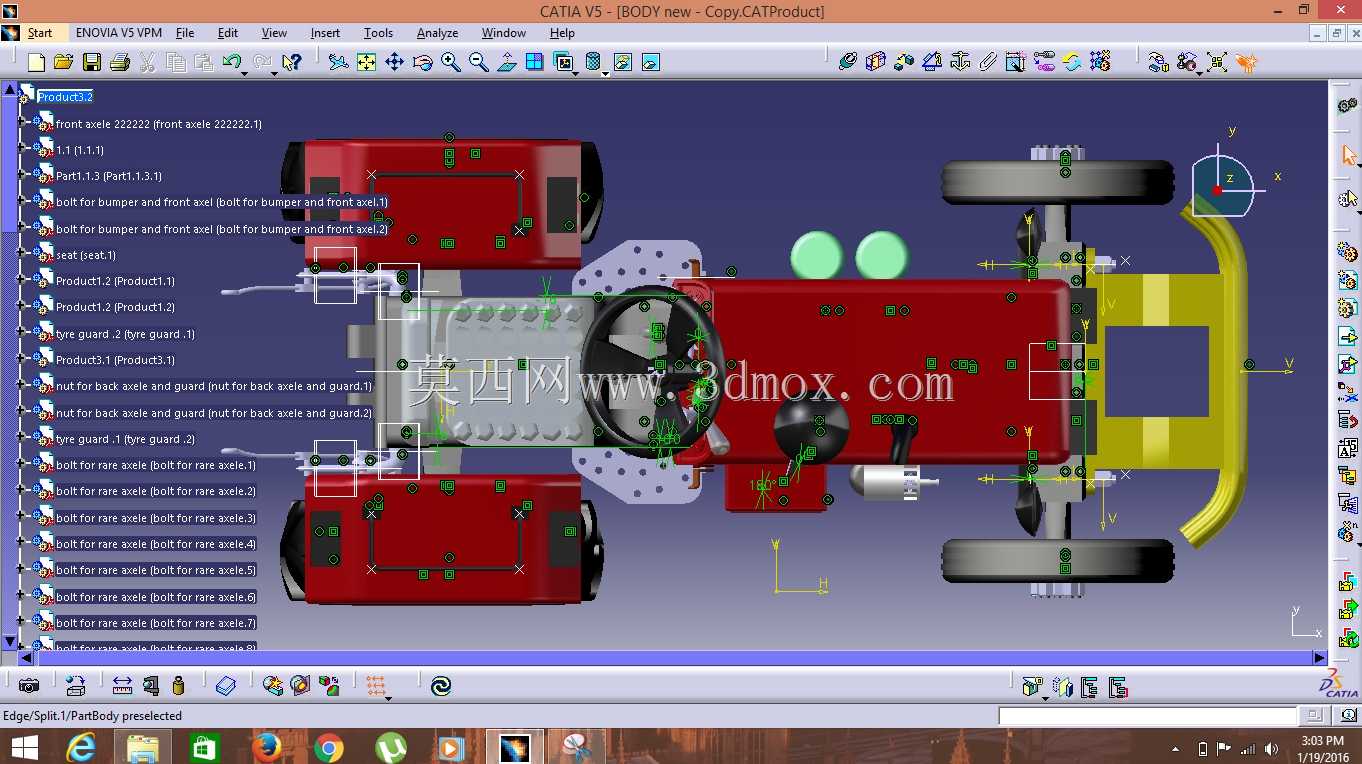Image resolution: width=1362 pixels, height=764 pixels.
Task: Open the Insert menu
Action: (x=325, y=33)
